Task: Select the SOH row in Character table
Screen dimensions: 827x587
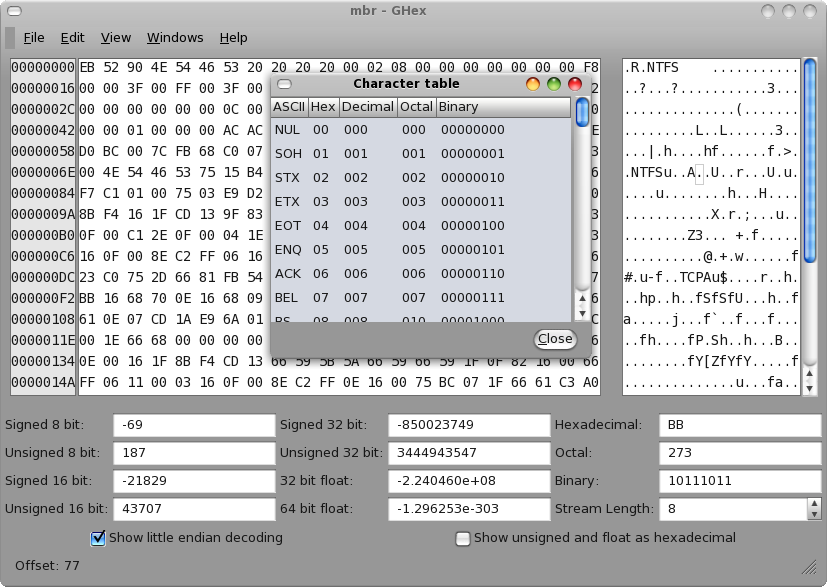Action: click(421, 153)
